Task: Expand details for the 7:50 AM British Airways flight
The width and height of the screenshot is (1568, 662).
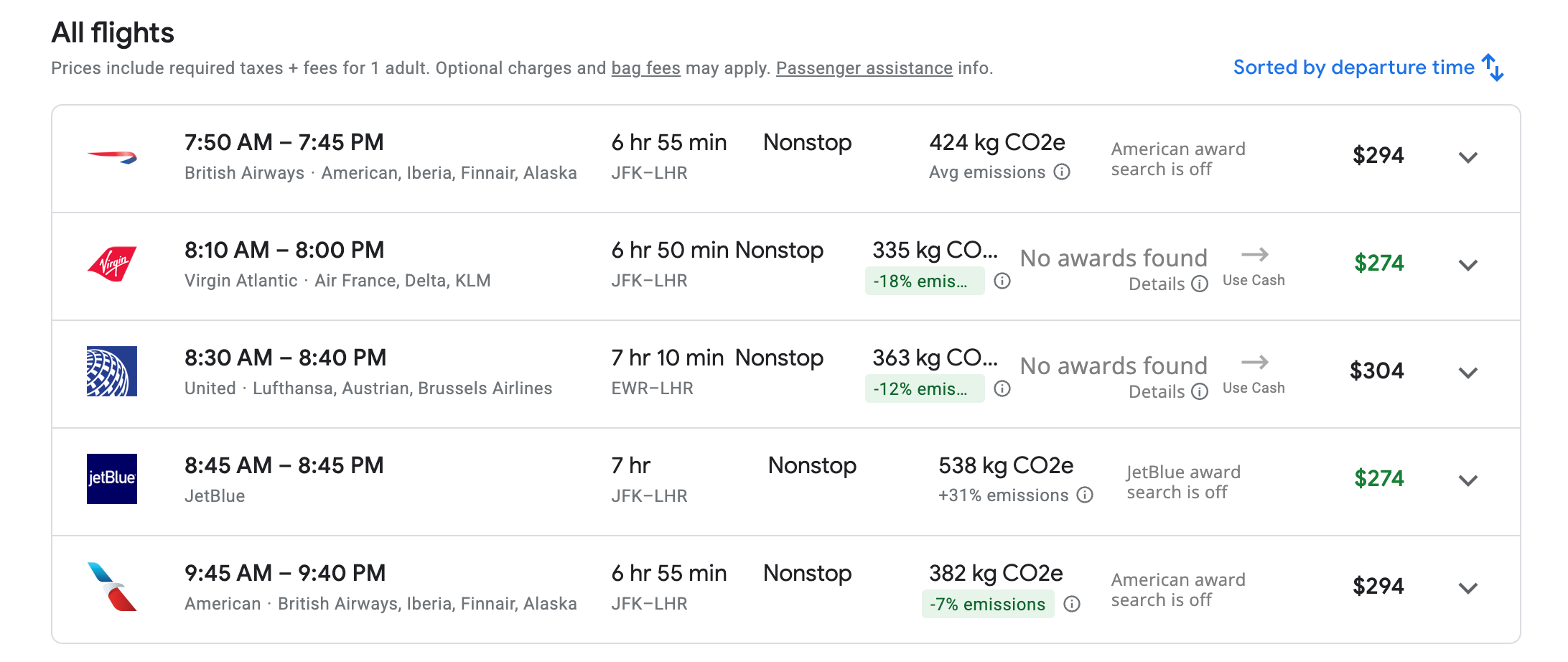Action: [x=1469, y=157]
